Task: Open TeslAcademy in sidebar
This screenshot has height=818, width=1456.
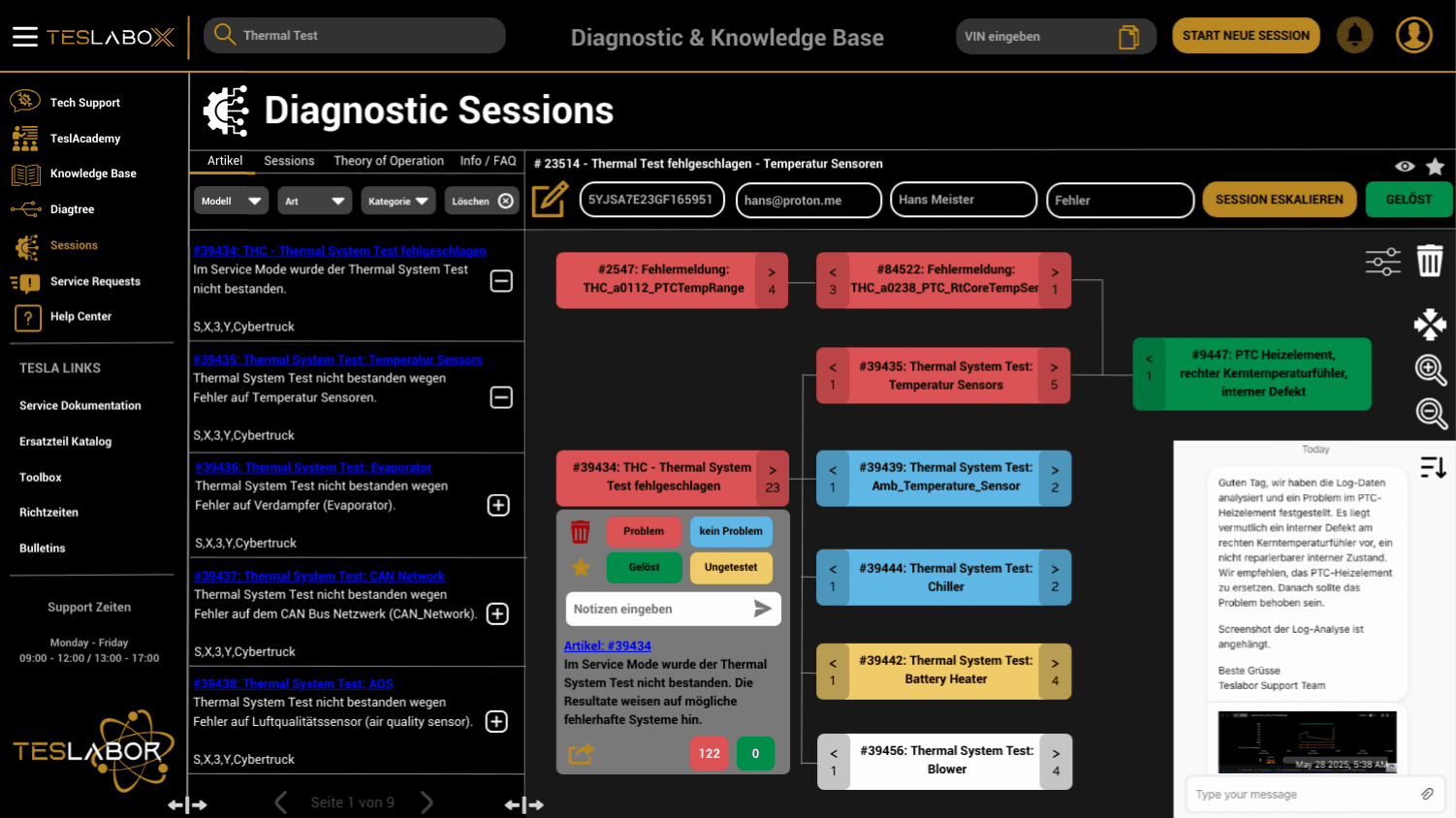Action: pos(85,139)
